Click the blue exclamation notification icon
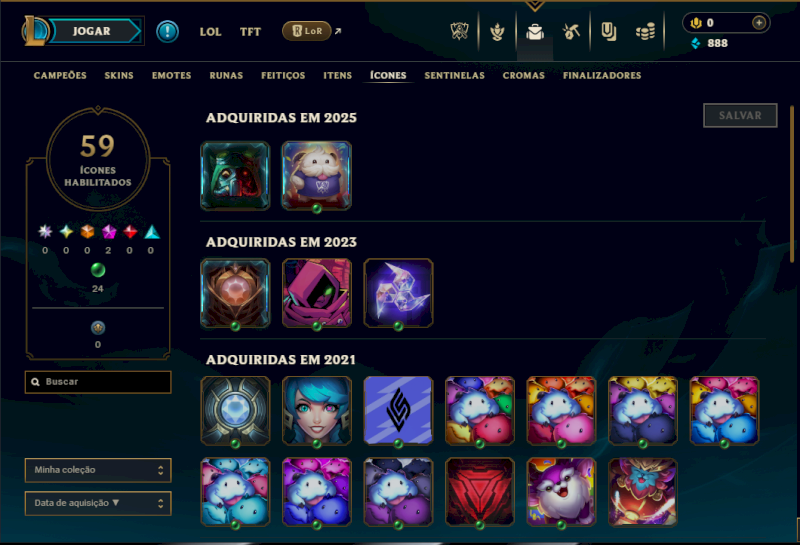Screen dimensions: 800x545 pyautogui.click(x=167, y=31)
